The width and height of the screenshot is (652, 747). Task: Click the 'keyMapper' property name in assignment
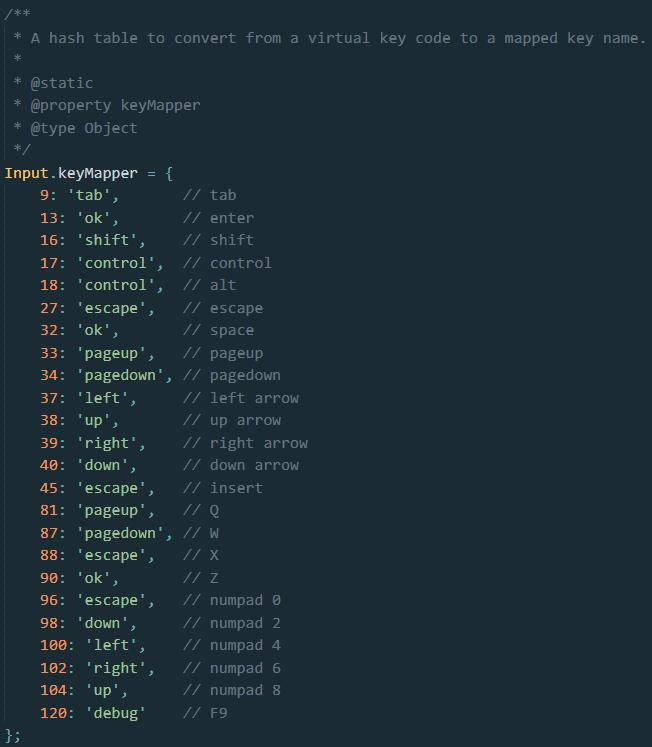point(98,173)
